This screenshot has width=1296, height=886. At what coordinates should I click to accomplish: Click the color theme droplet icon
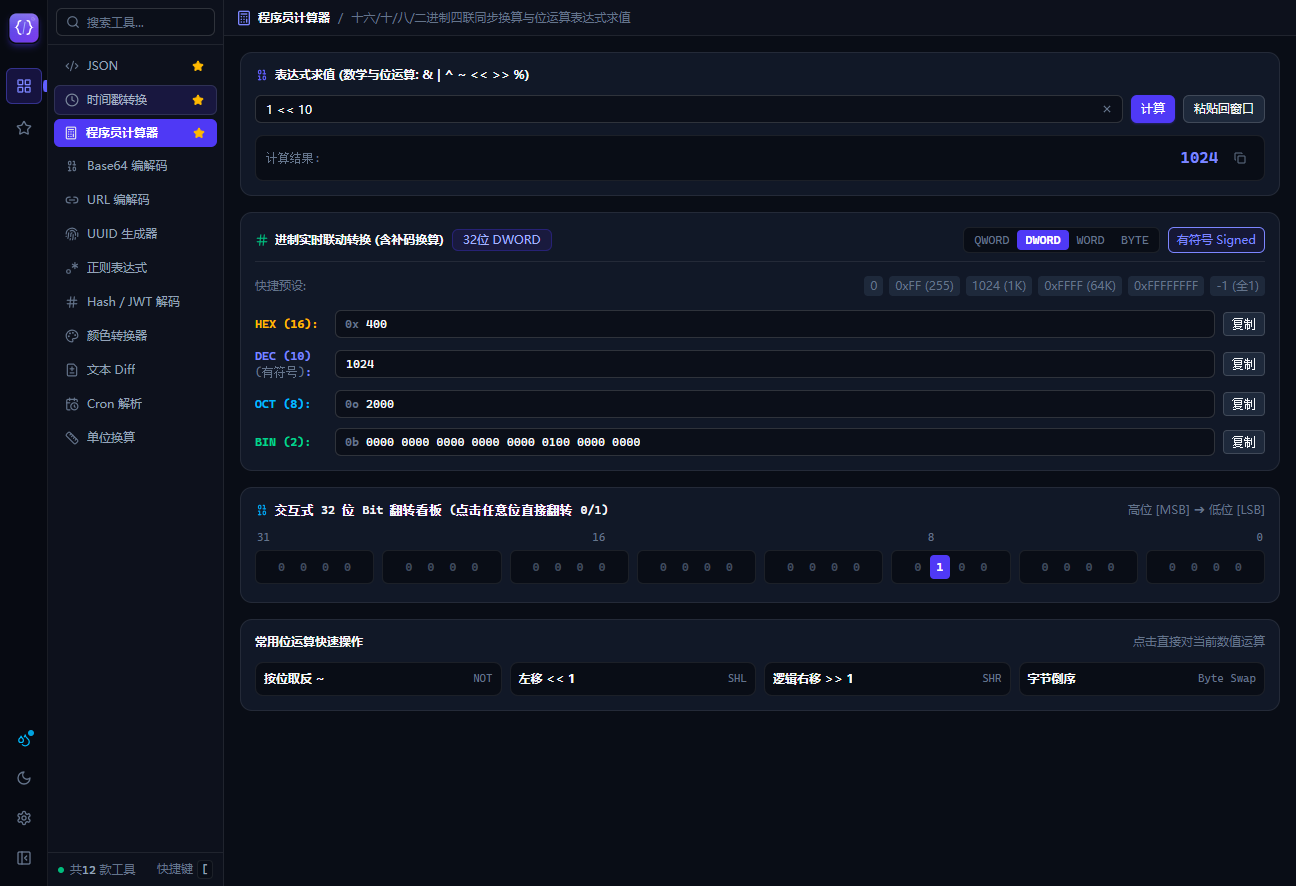tap(24, 740)
